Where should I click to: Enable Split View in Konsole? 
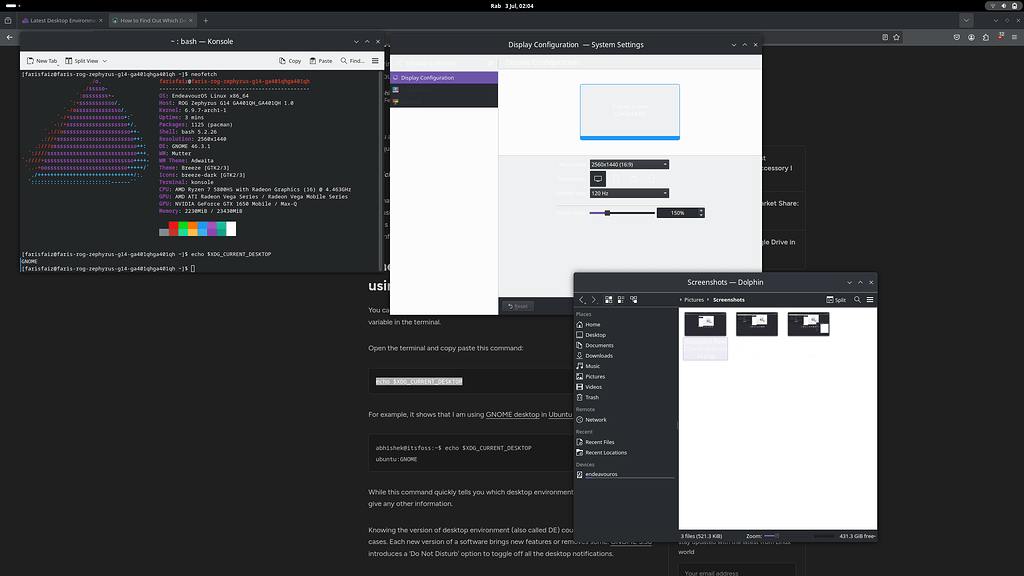(x=84, y=60)
